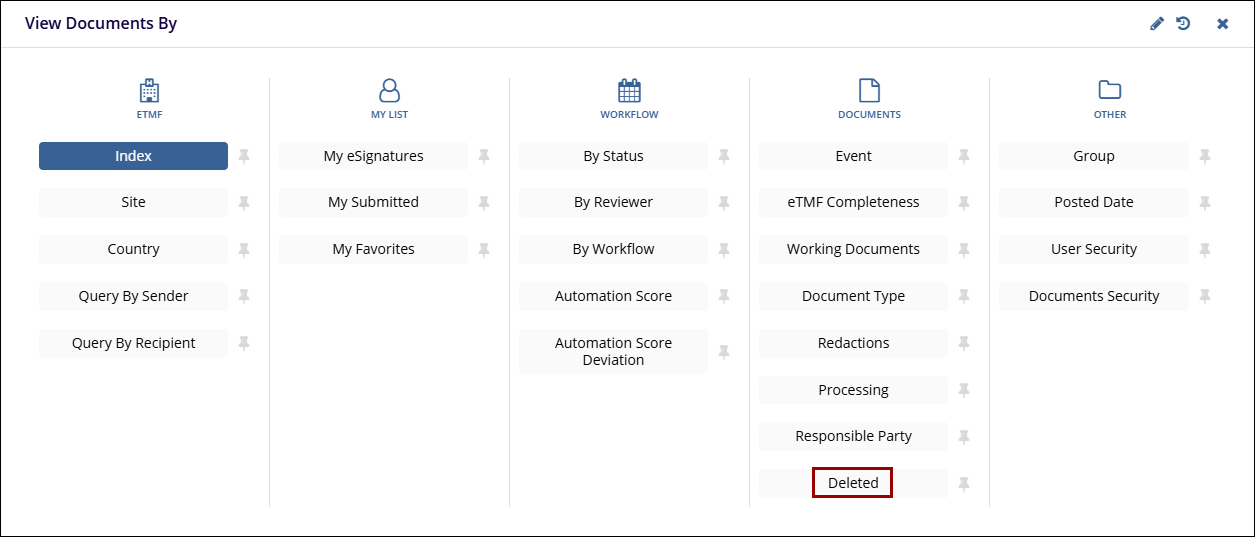This screenshot has width=1255, height=537.
Task: Pin the Posted Date view
Action: pos(1204,203)
